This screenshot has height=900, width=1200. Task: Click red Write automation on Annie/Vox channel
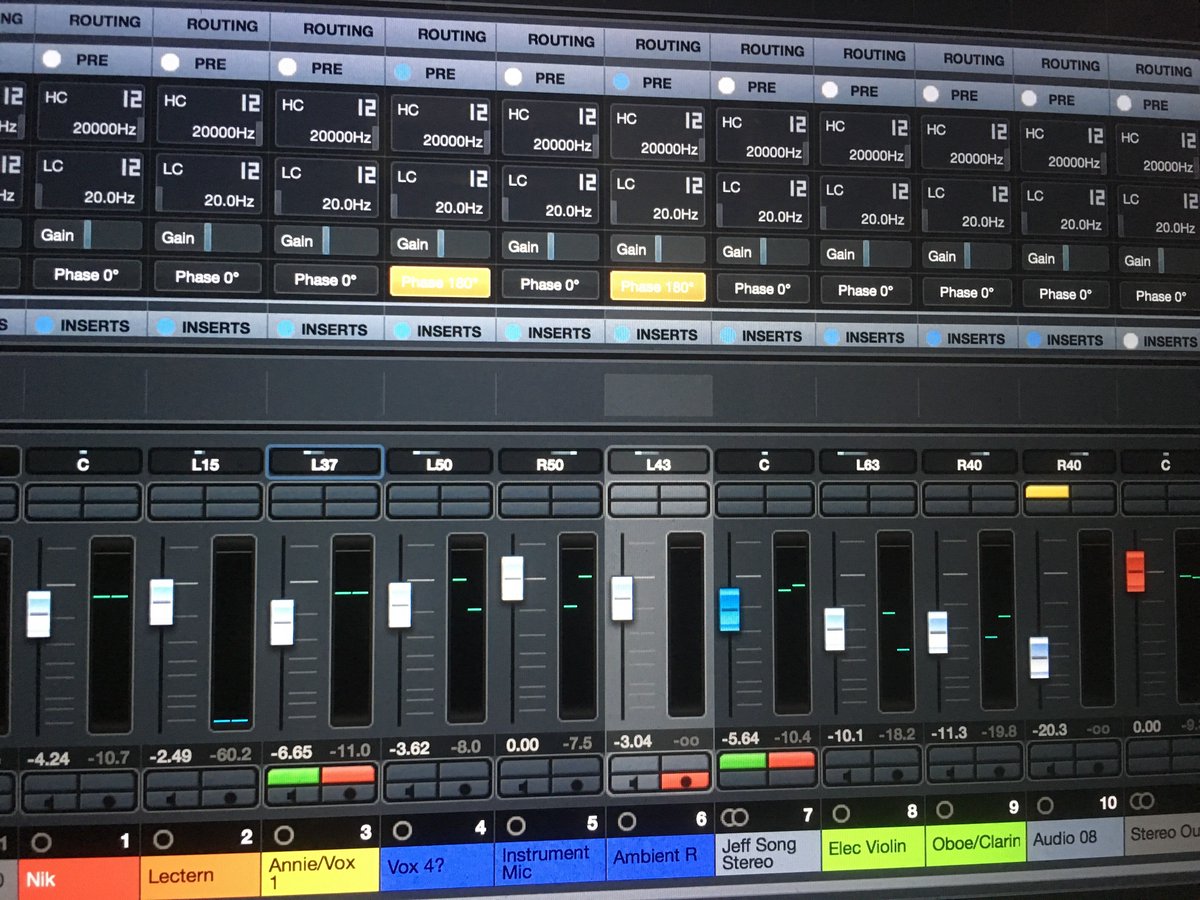(x=348, y=774)
